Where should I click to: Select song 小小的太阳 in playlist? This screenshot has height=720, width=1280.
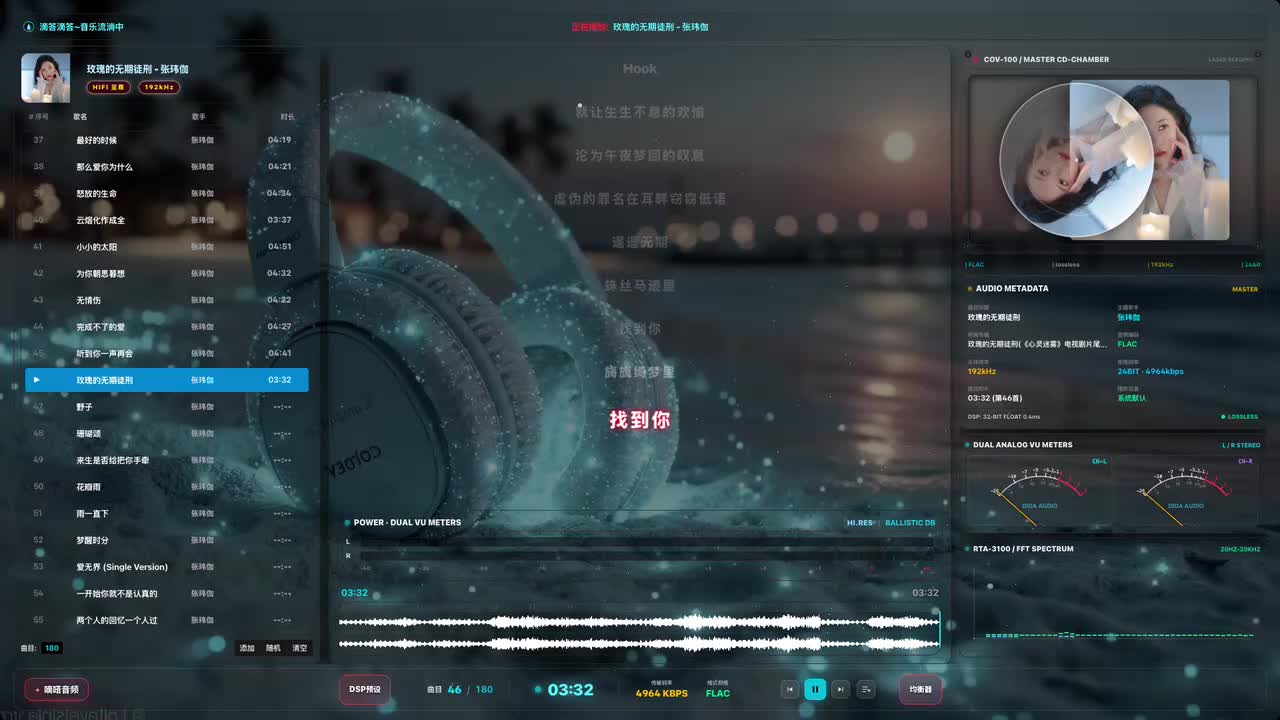point(167,247)
